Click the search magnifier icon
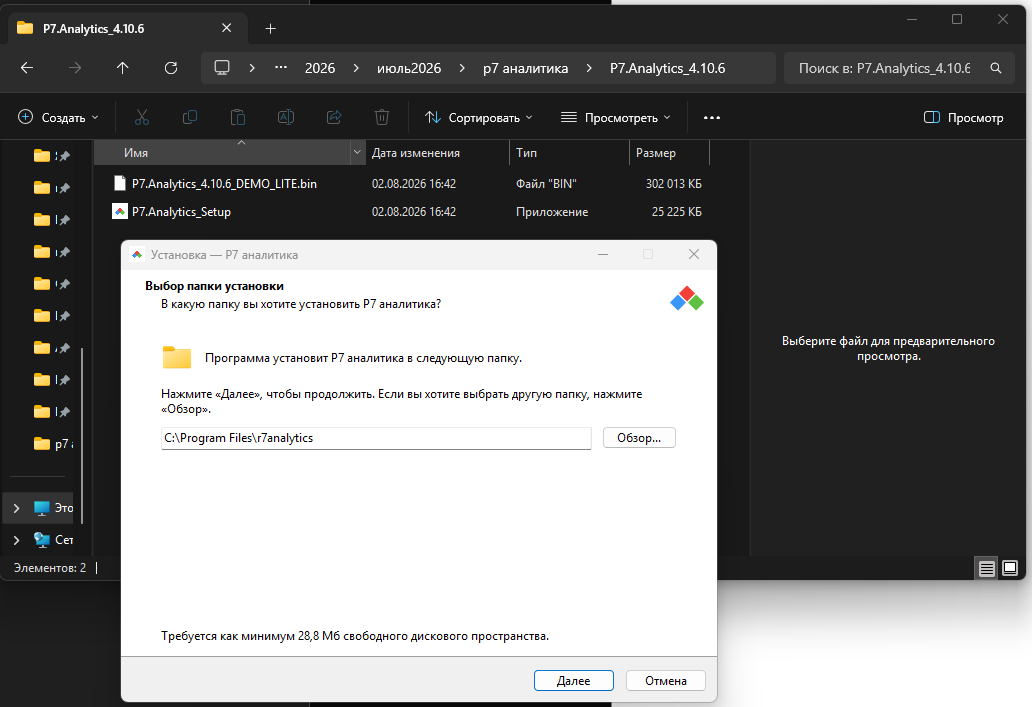The image size is (1032, 707). [996, 68]
